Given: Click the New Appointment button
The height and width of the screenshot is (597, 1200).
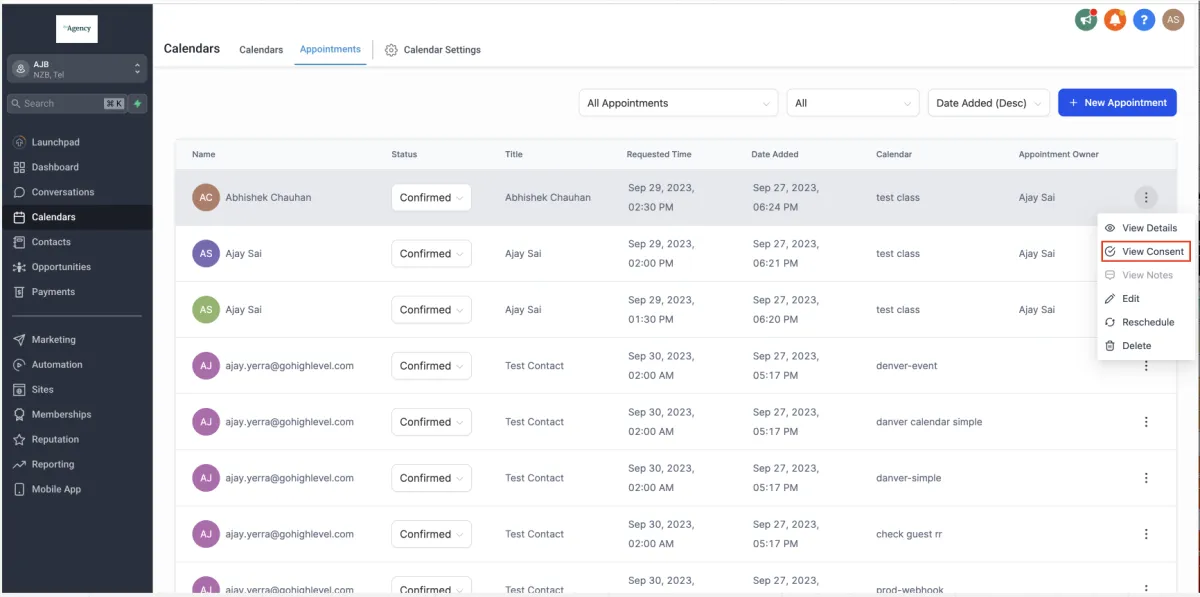Looking at the screenshot, I should 1117,103.
